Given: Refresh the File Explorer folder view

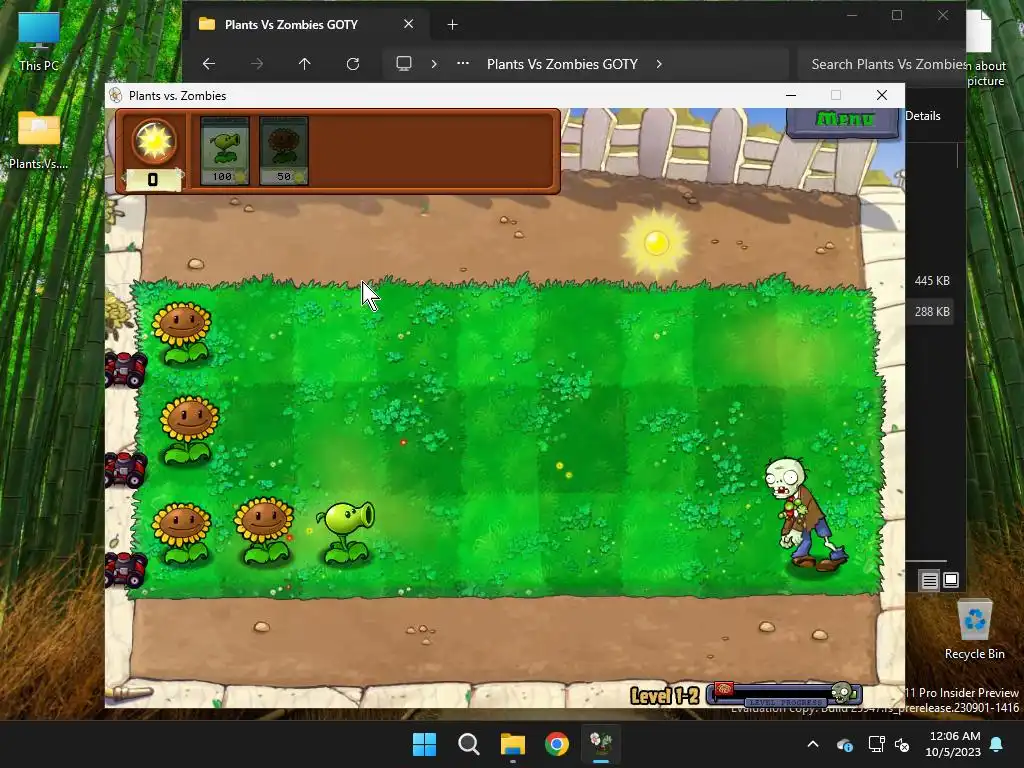Looking at the screenshot, I should [x=353, y=64].
